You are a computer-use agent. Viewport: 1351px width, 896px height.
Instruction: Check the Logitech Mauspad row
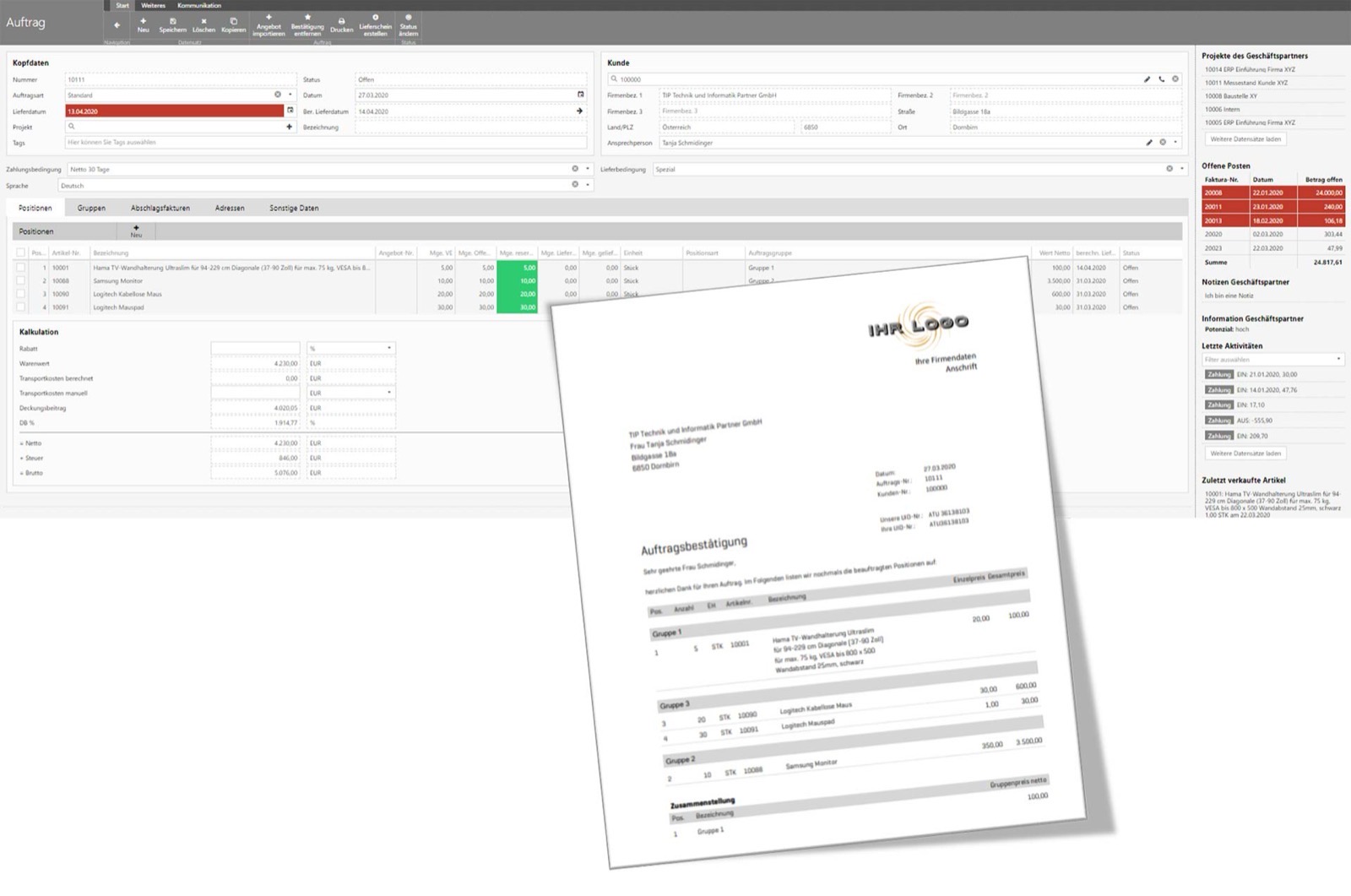20,307
